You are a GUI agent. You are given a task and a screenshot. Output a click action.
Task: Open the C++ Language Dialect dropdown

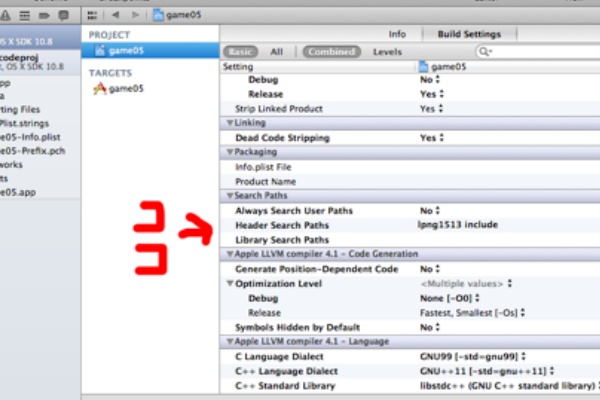coord(468,371)
